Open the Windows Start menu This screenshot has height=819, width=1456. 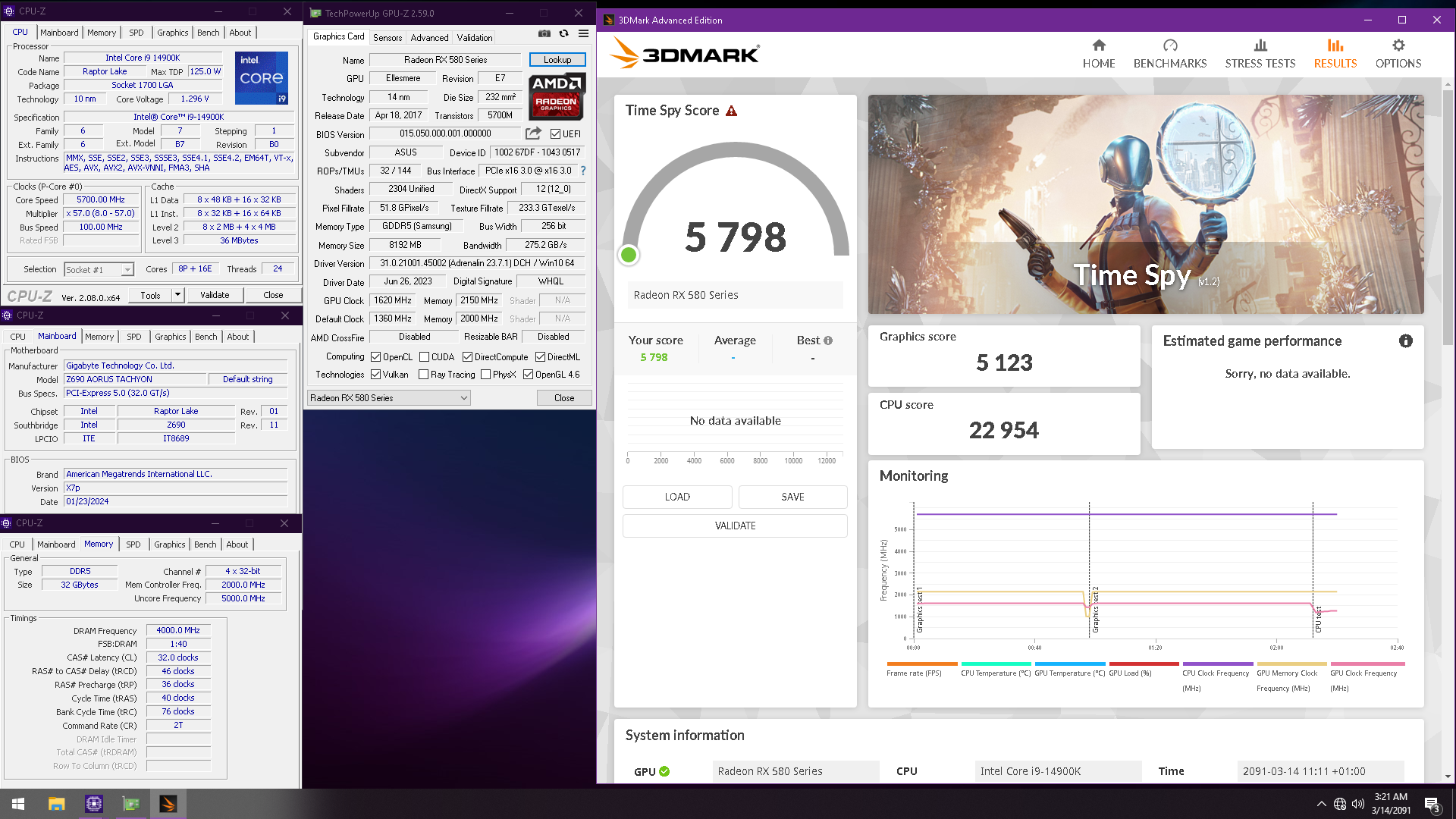18,804
